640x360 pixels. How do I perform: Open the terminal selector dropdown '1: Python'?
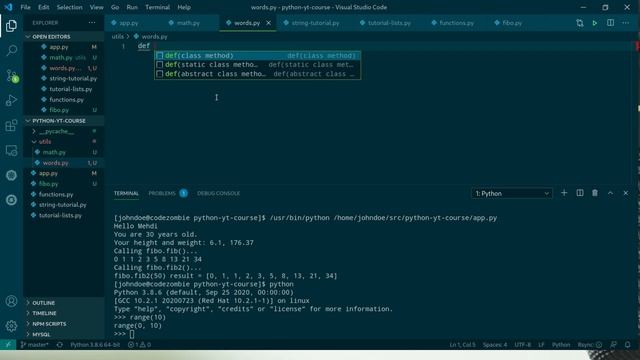click(x=512, y=193)
